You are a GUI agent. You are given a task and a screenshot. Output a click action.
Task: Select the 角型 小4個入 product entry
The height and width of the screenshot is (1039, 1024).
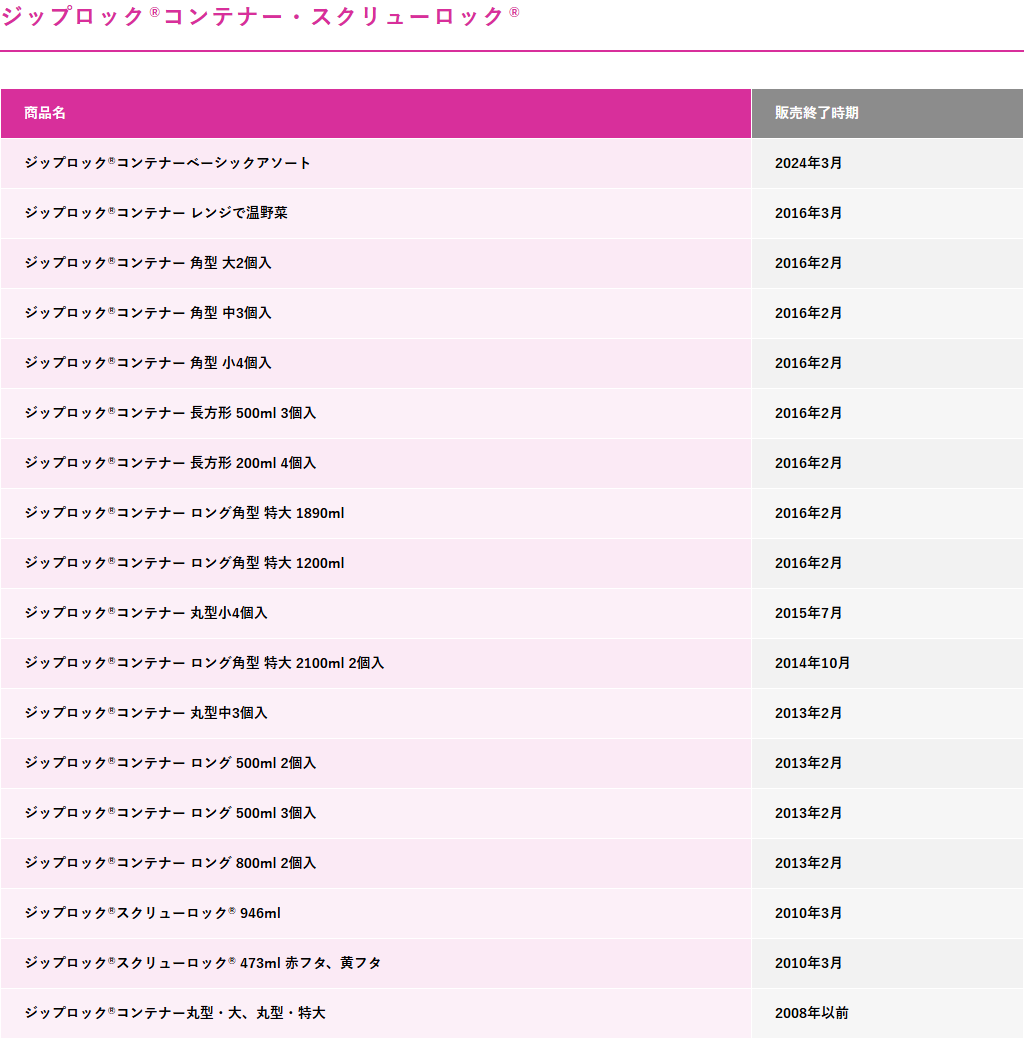(x=148, y=363)
